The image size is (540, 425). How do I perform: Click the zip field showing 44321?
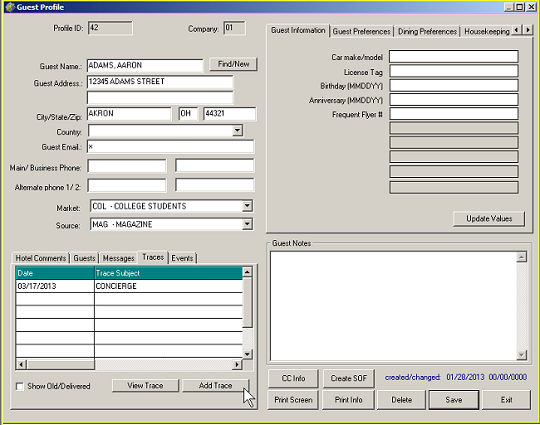230,114
